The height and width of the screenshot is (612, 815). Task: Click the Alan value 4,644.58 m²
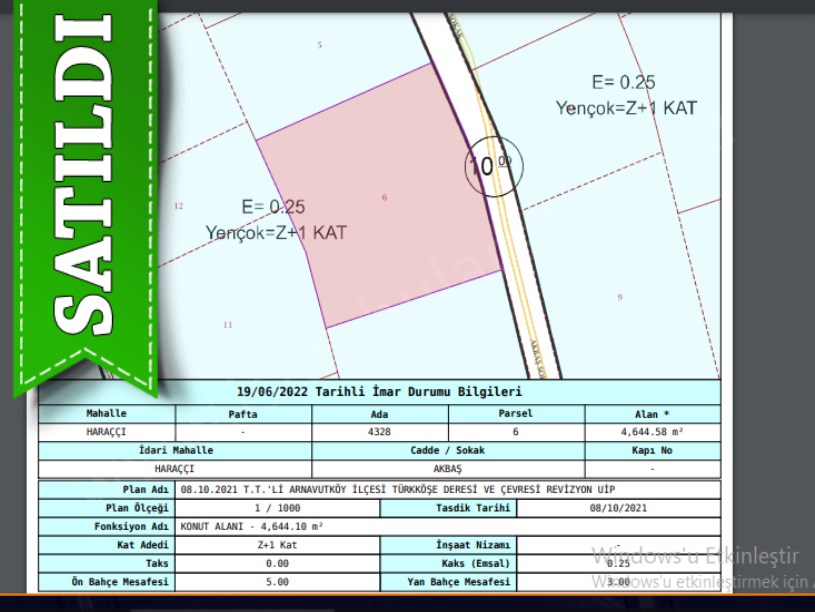point(652,432)
